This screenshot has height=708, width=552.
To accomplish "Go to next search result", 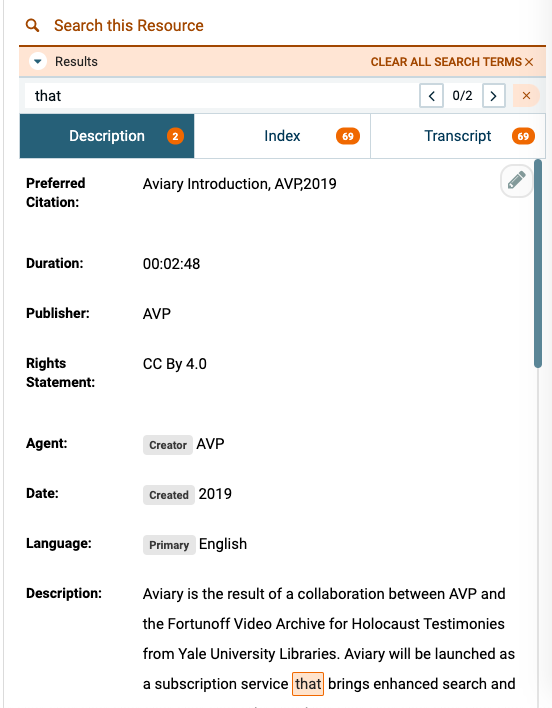I will 493,96.
